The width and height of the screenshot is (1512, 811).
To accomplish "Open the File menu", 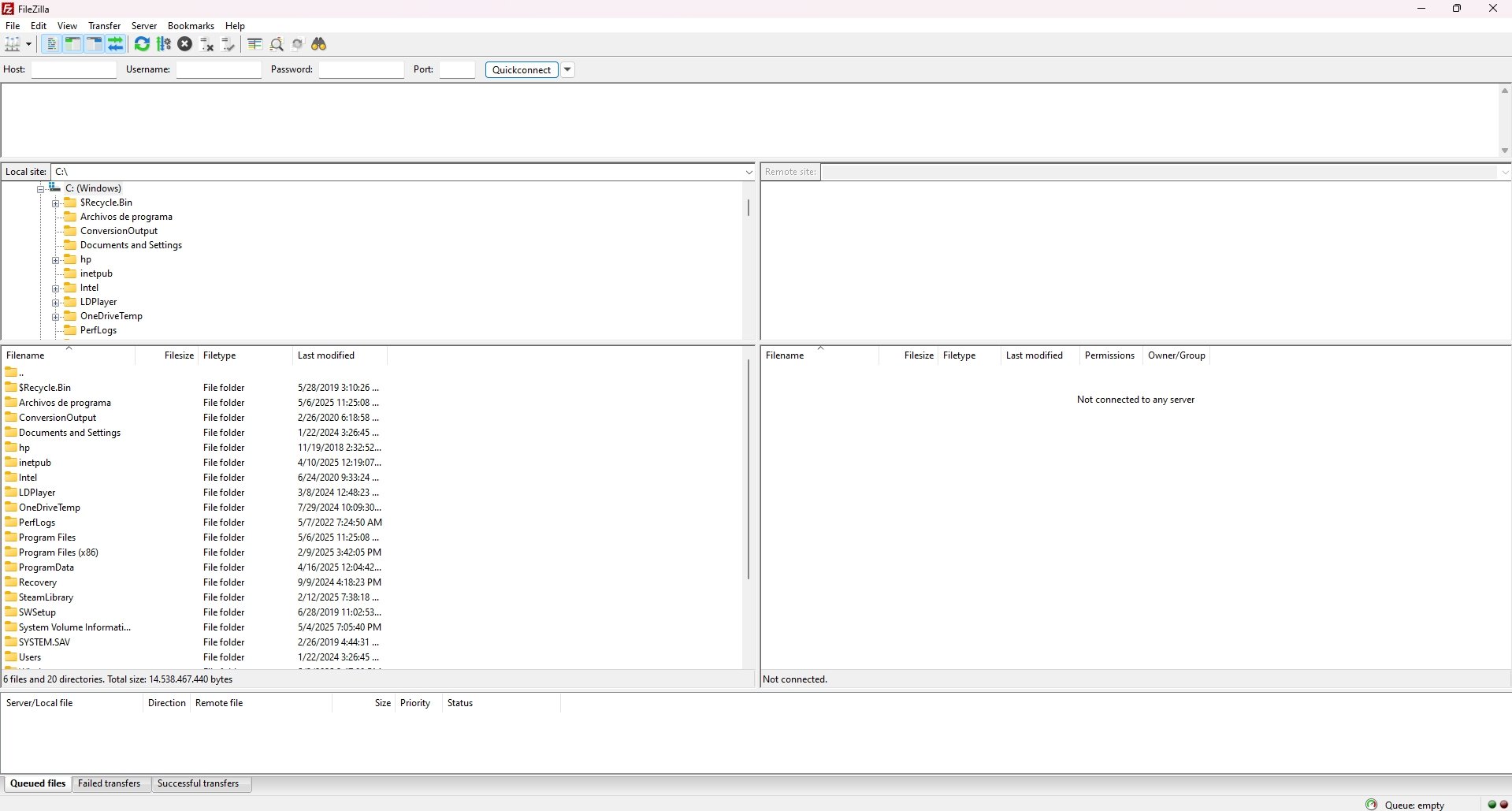I will 13,26.
